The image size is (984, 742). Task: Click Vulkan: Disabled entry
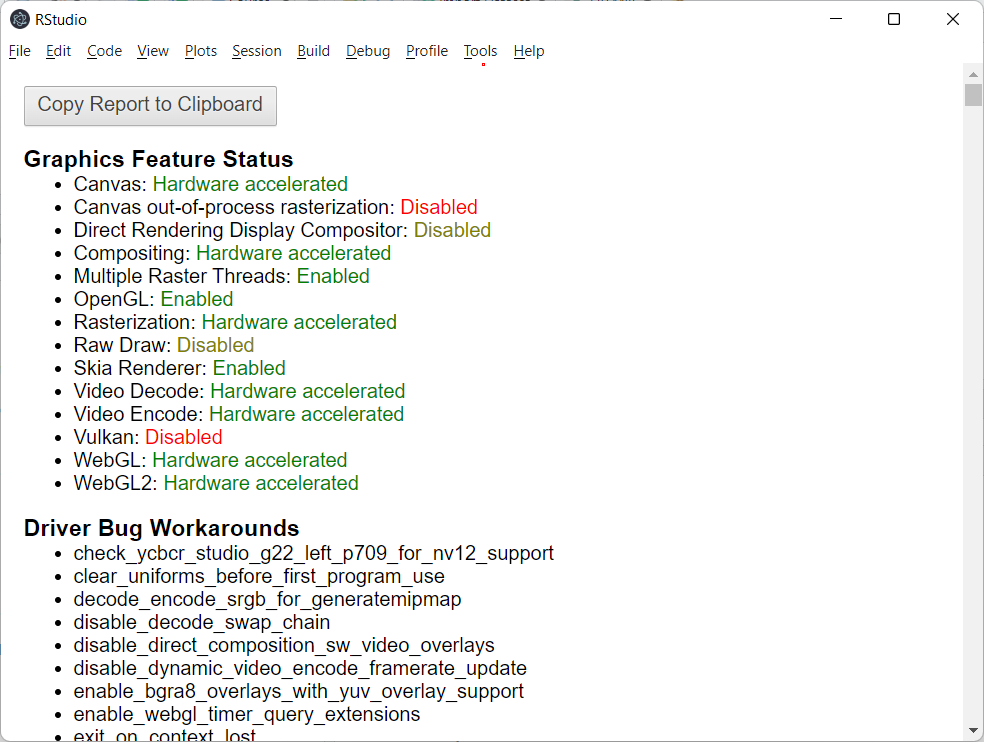click(147, 438)
